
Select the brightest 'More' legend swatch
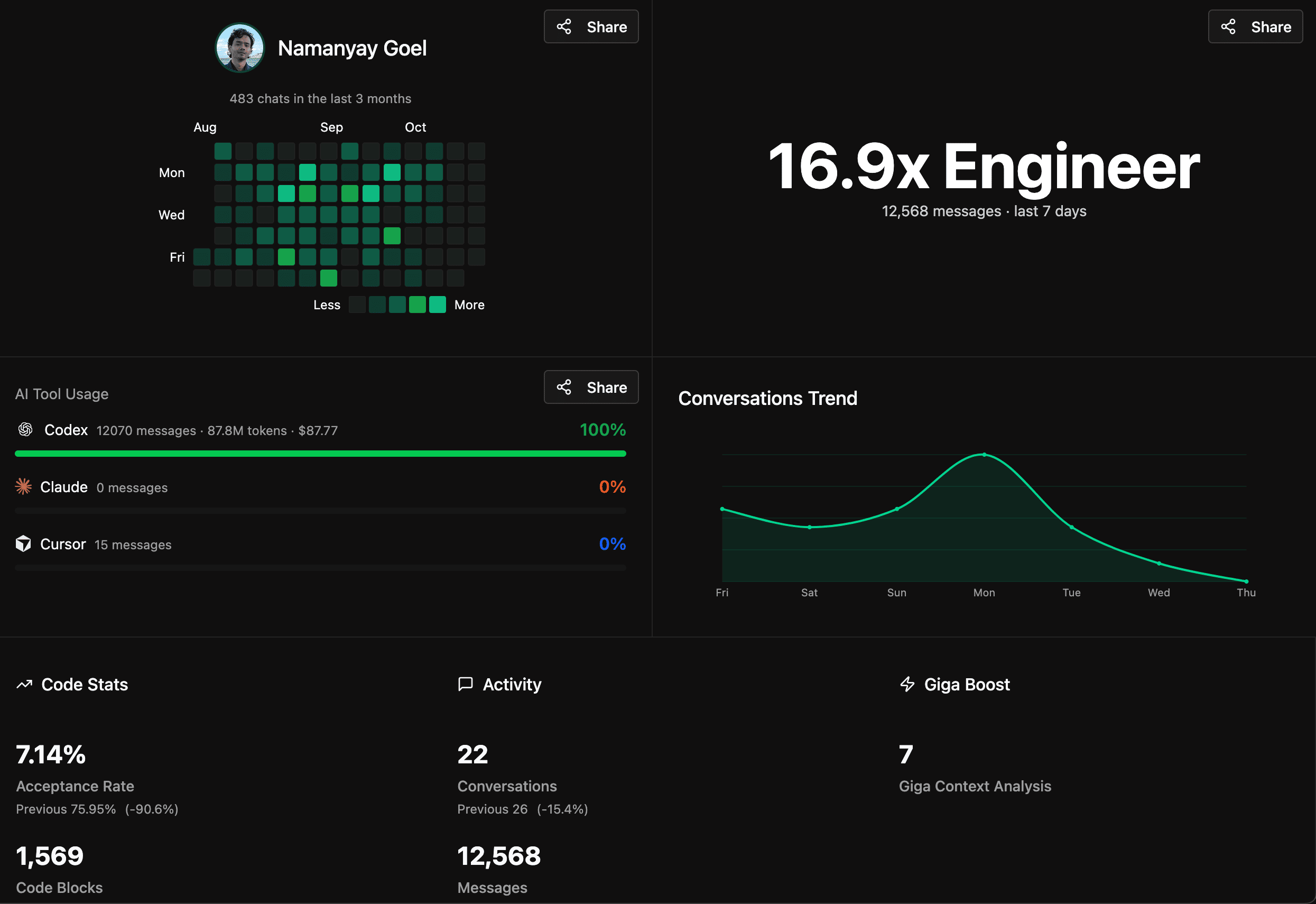438,304
